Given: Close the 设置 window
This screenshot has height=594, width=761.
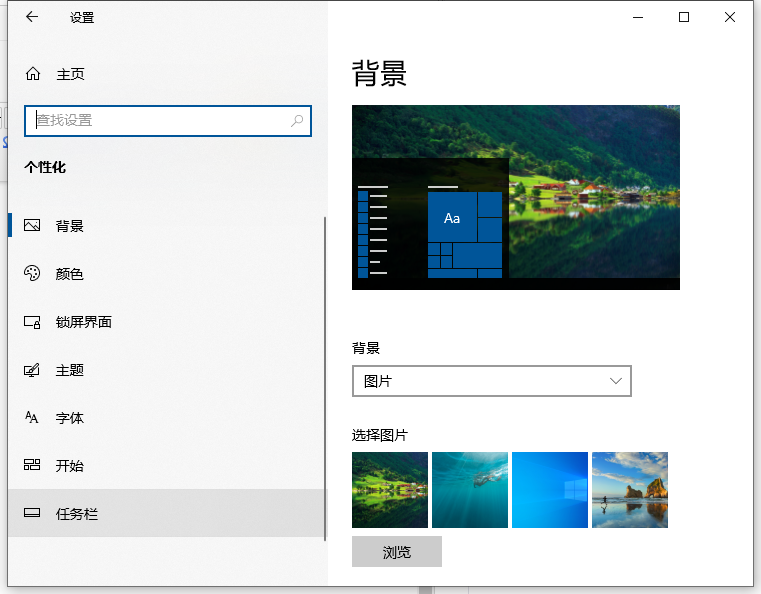Looking at the screenshot, I should [730, 17].
